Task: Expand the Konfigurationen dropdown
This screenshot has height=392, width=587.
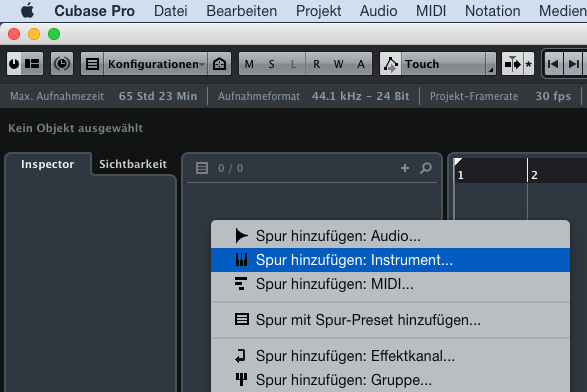Action: (x=155, y=64)
